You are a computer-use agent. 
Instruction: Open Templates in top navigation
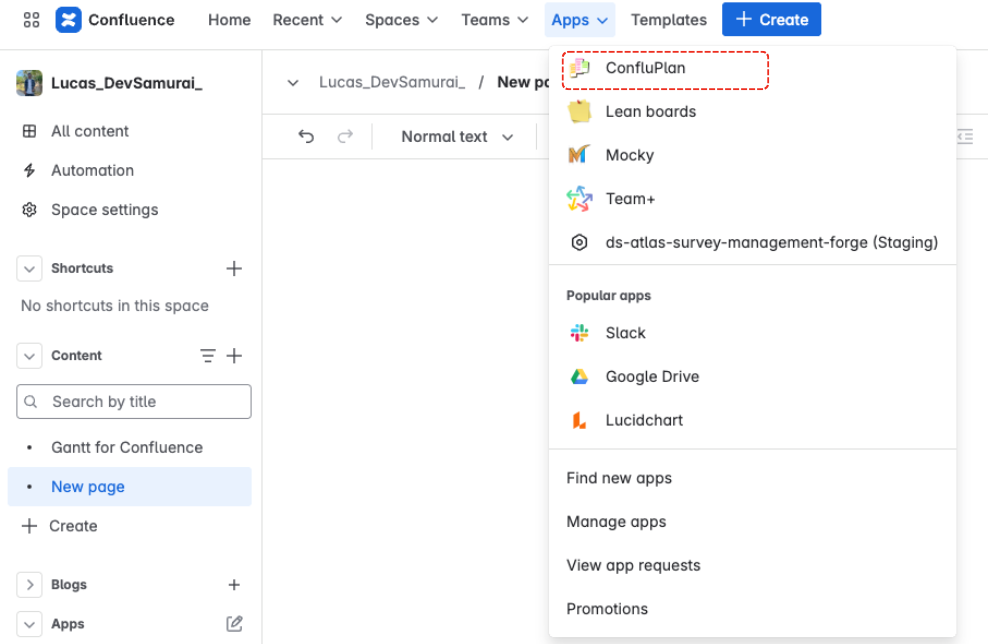[x=669, y=20]
